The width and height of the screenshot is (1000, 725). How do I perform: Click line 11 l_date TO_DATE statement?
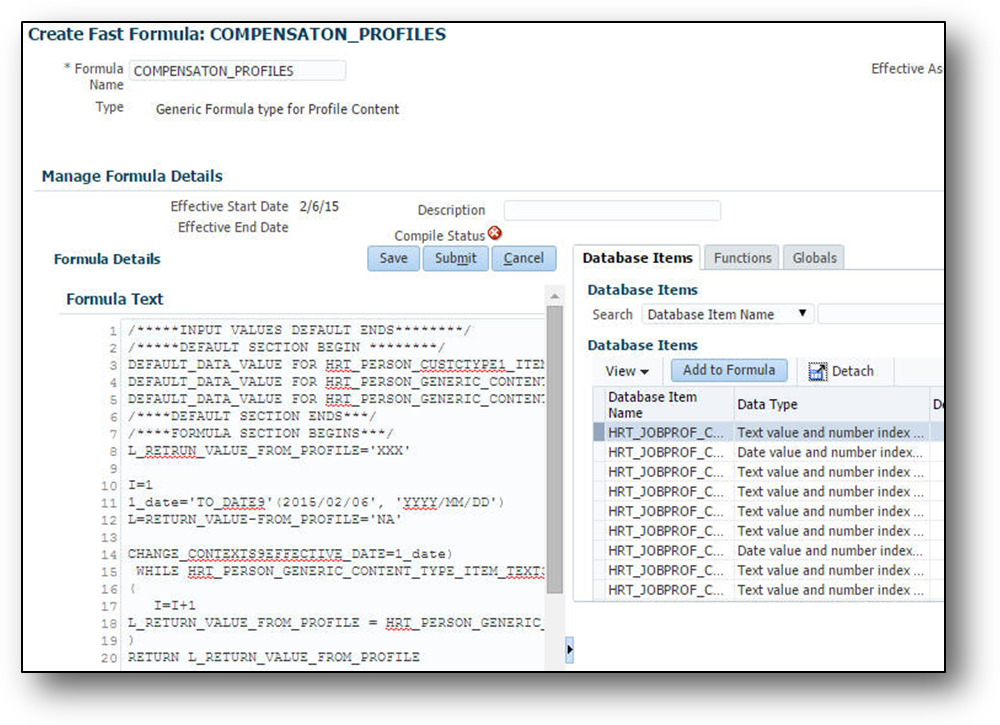click(x=316, y=502)
